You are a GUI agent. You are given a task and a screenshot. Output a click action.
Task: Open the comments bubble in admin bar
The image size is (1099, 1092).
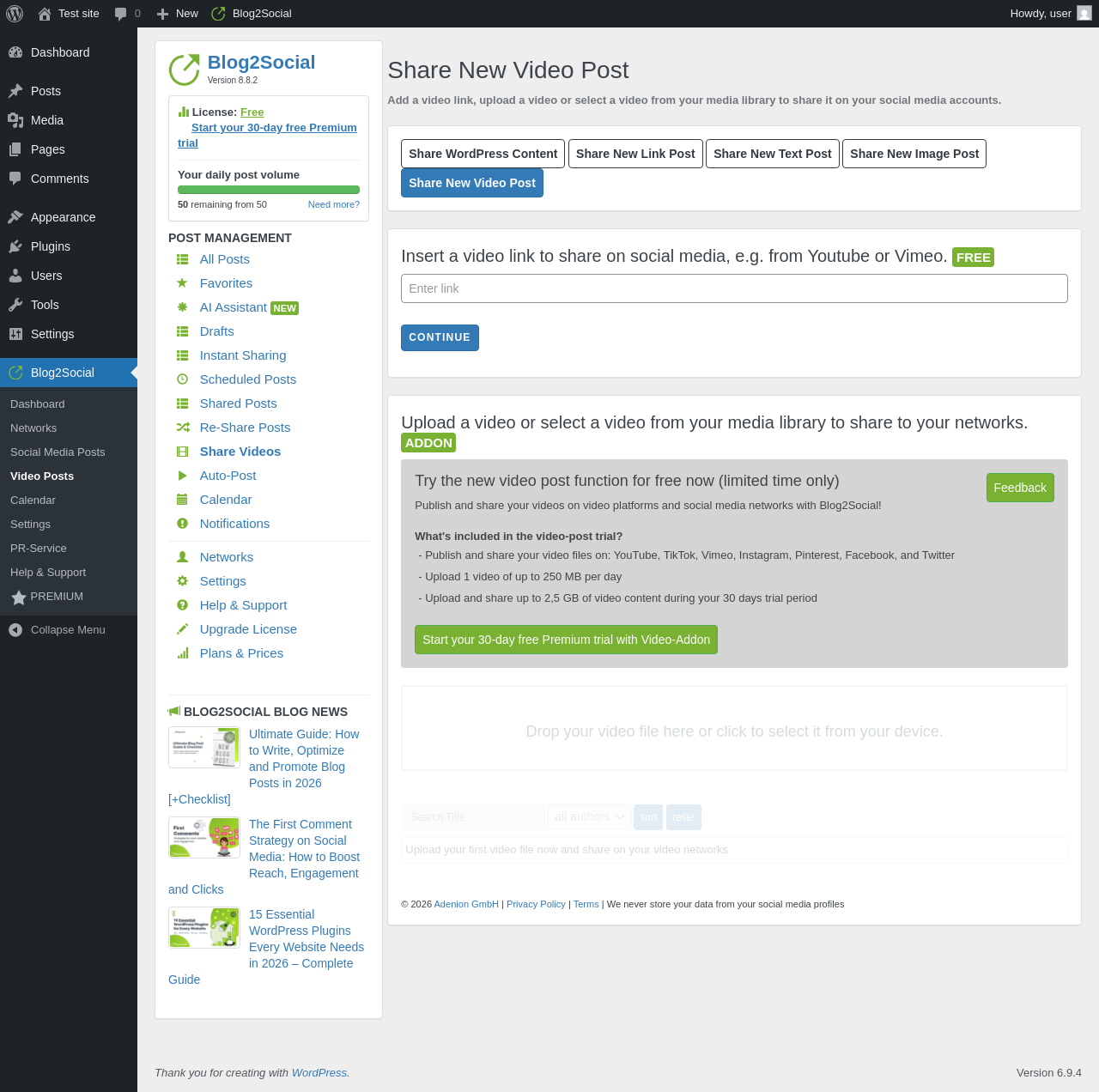121,14
